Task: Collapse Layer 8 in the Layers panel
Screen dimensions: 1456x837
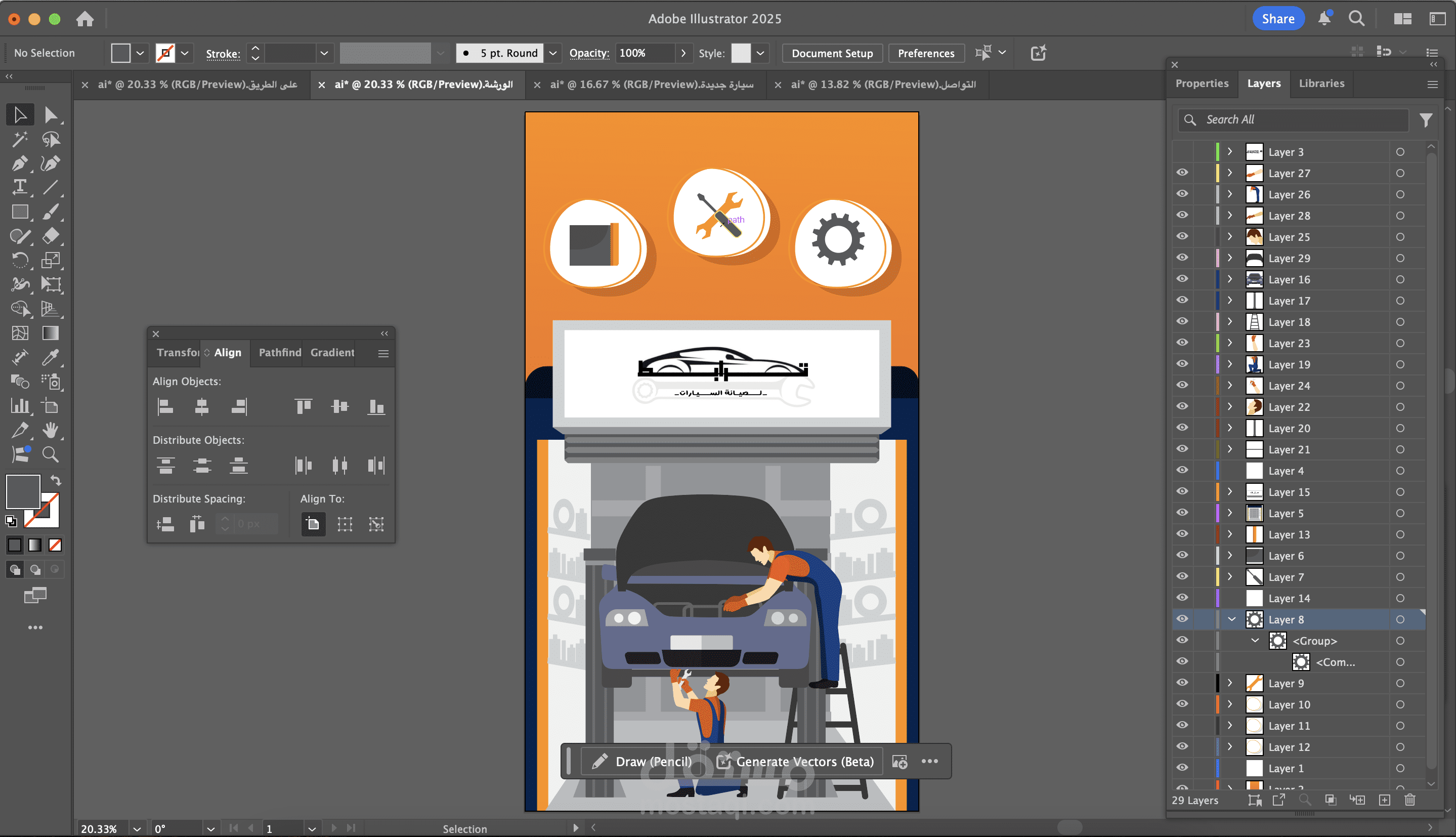Action: (1231, 619)
